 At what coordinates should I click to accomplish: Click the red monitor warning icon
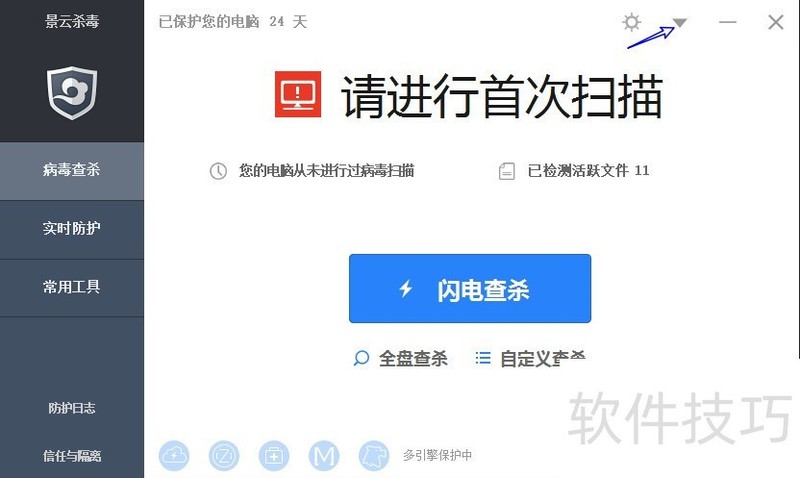[x=298, y=94]
